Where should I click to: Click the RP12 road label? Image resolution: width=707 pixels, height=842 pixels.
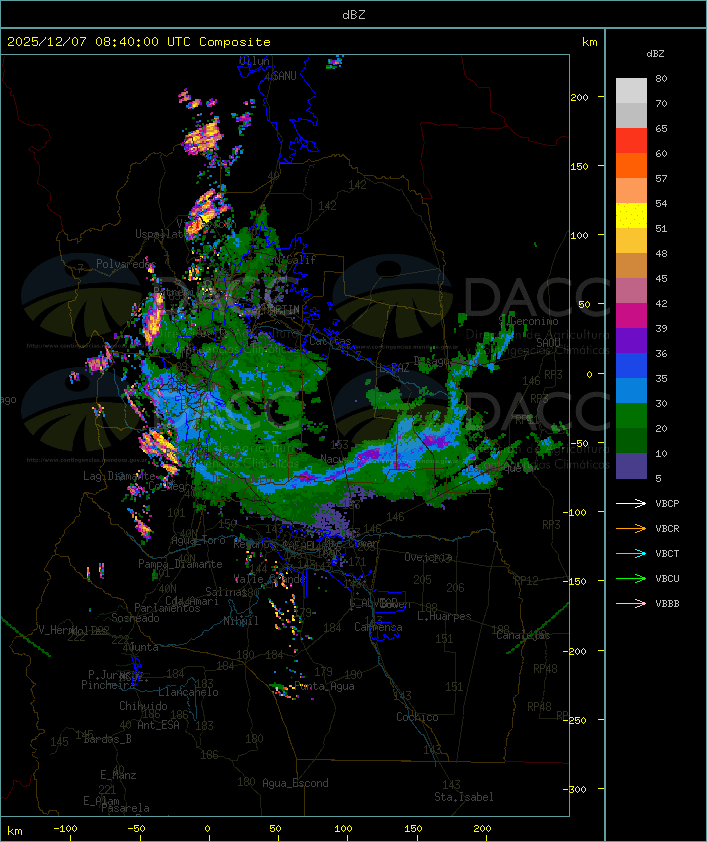click(x=526, y=580)
